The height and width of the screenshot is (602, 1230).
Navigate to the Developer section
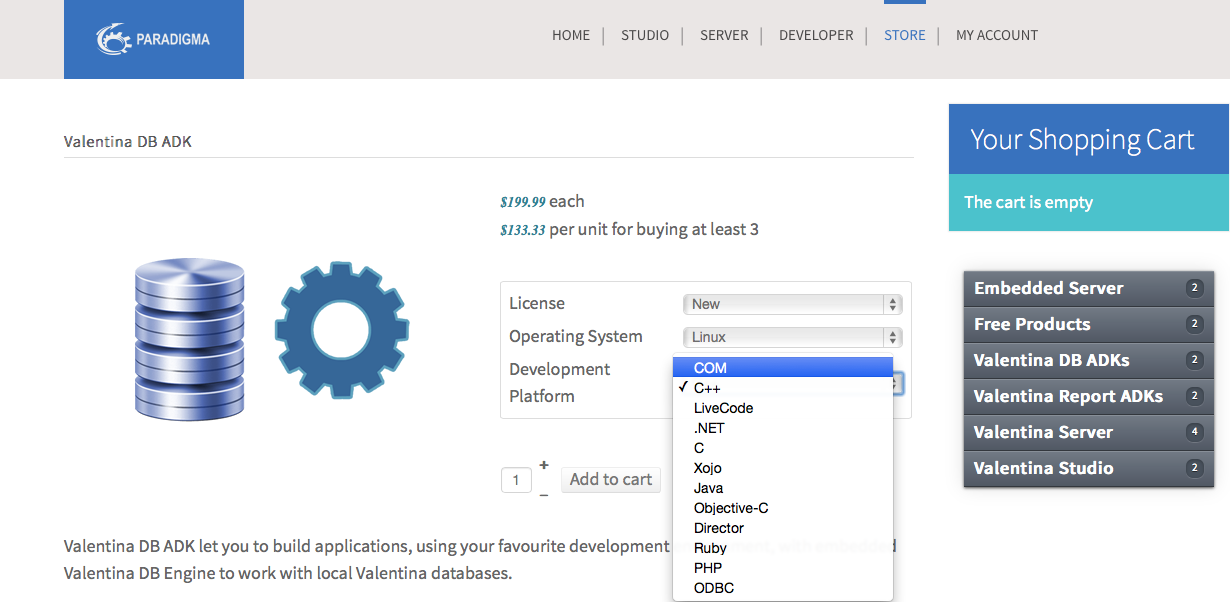(x=816, y=35)
